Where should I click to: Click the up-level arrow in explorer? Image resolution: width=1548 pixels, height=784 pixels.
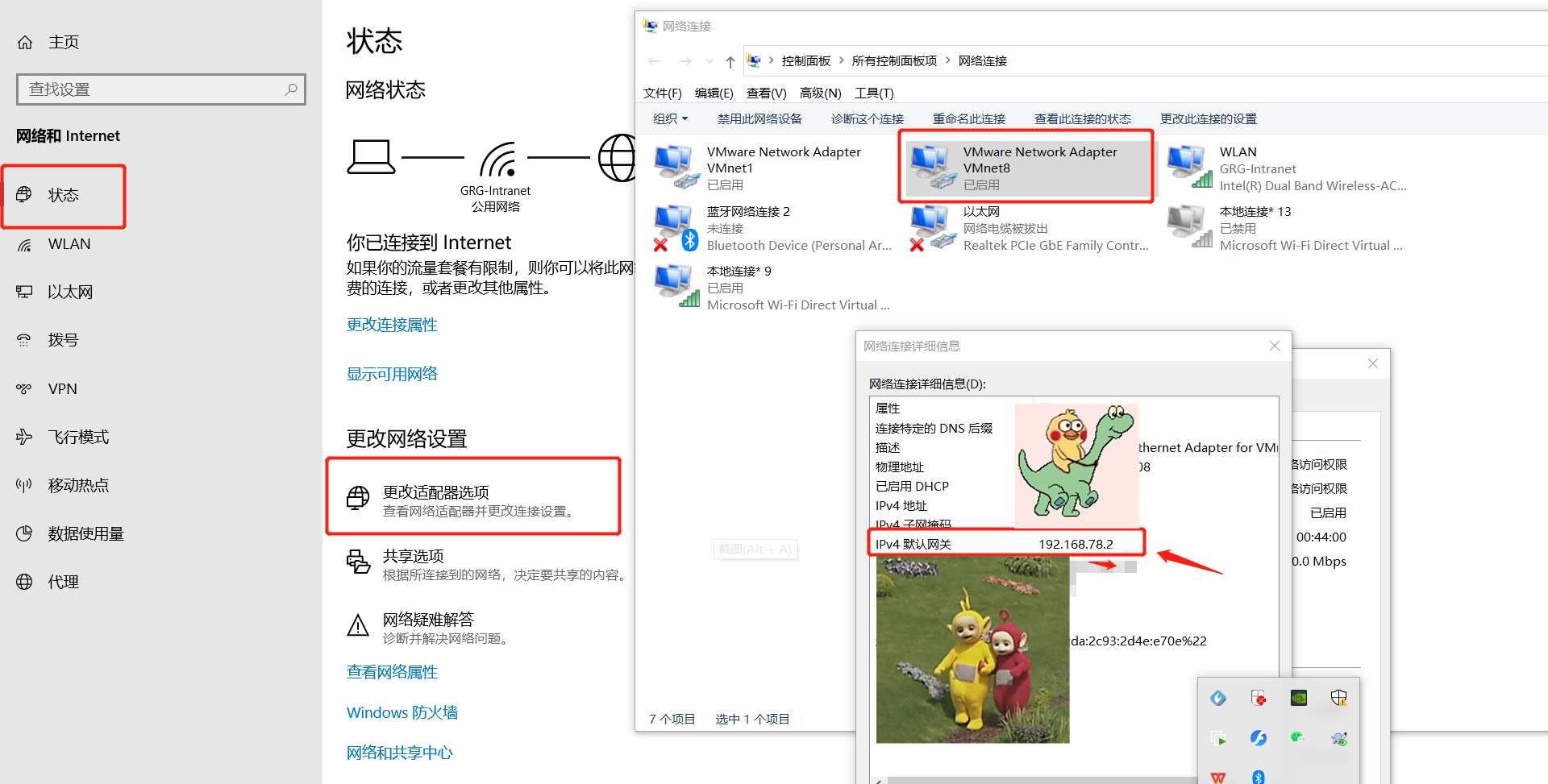tap(730, 61)
